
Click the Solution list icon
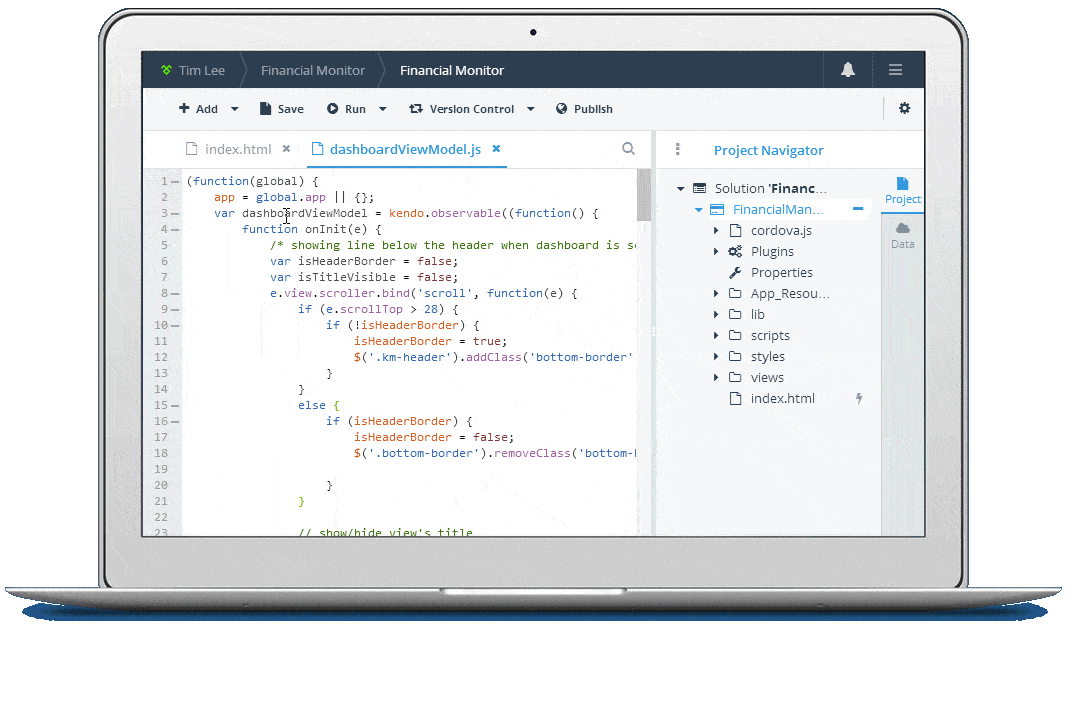pyautogui.click(x=699, y=189)
